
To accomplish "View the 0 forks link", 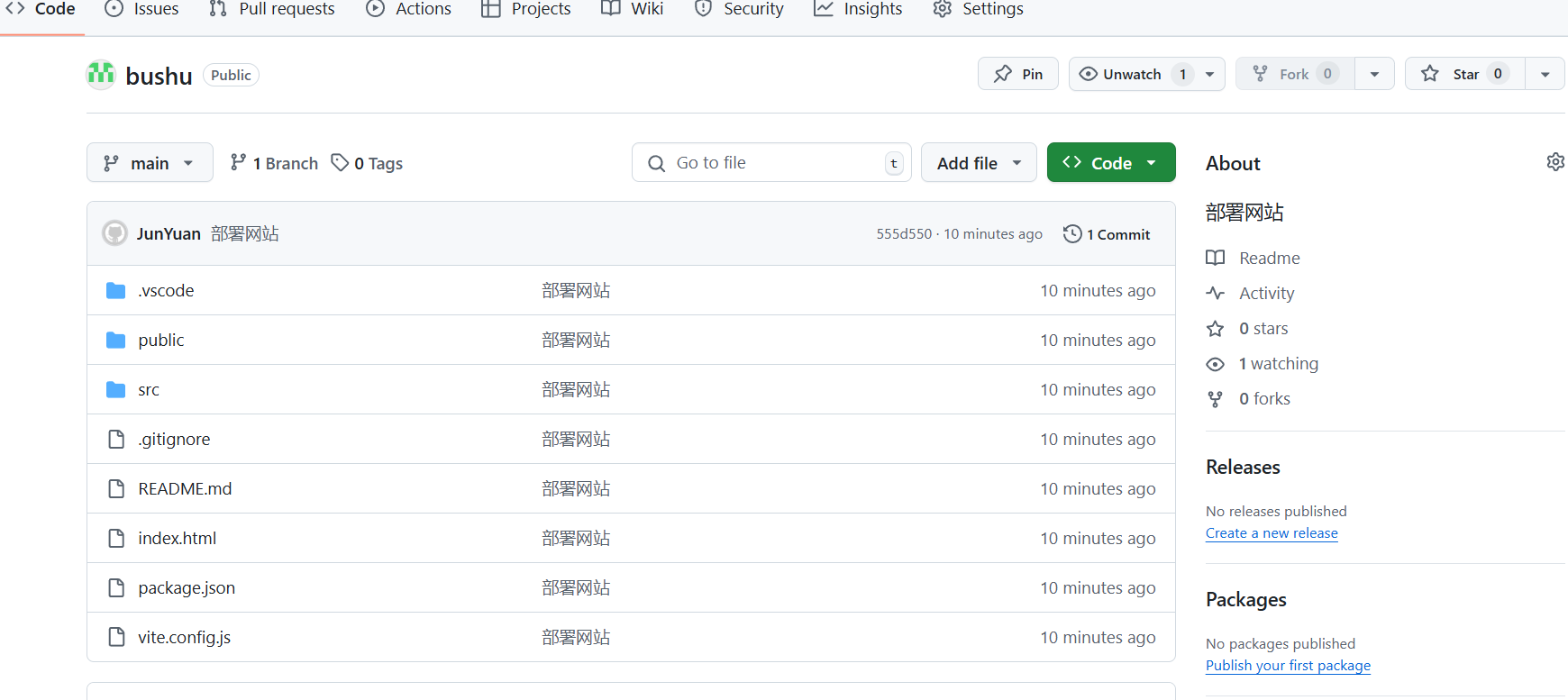I will click(1264, 398).
